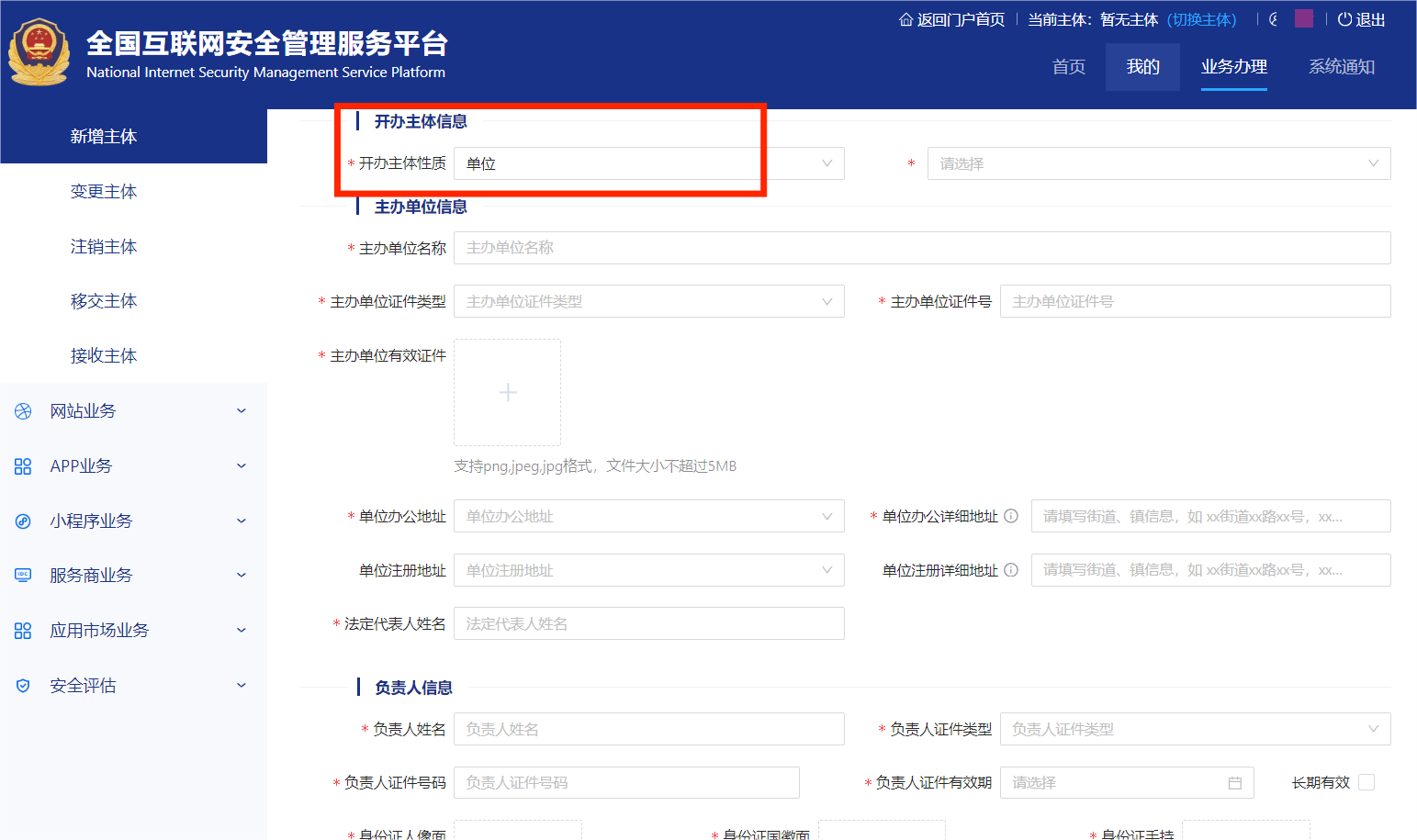Click the 主办单位有效证件 upload area
This screenshot has height=840, width=1417.
507,392
